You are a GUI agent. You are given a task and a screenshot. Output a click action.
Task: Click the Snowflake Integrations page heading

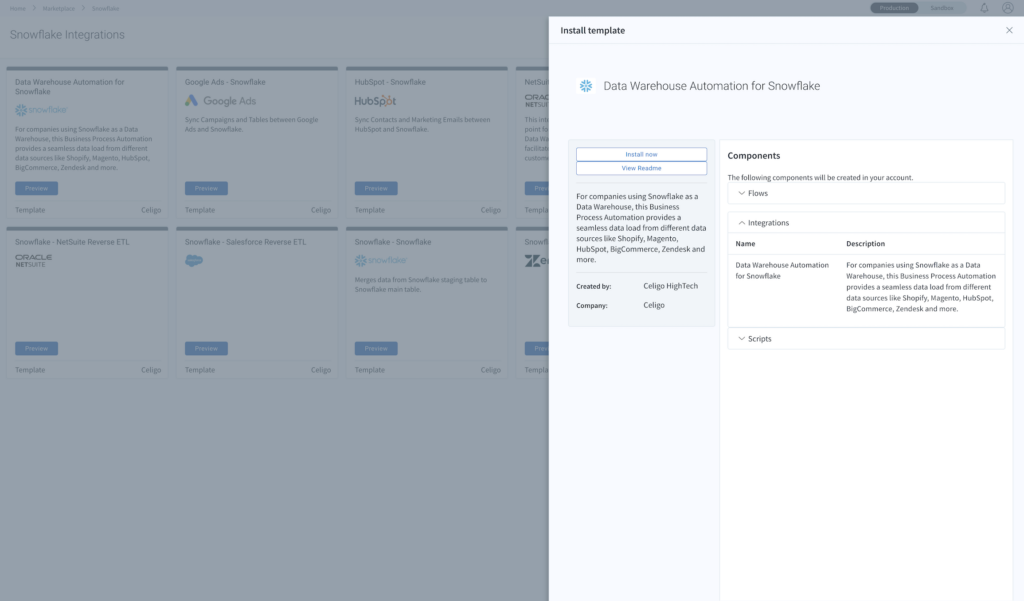[67, 35]
